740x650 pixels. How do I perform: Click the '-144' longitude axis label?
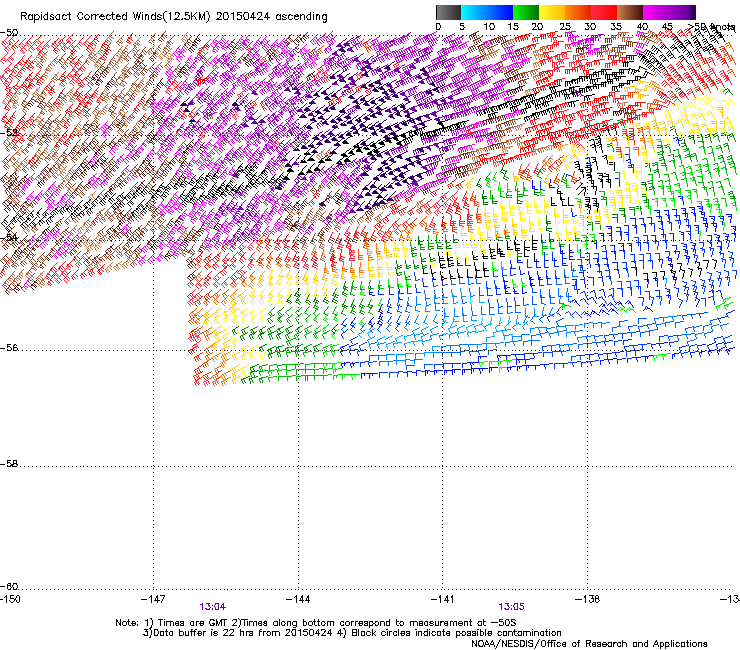point(298,599)
